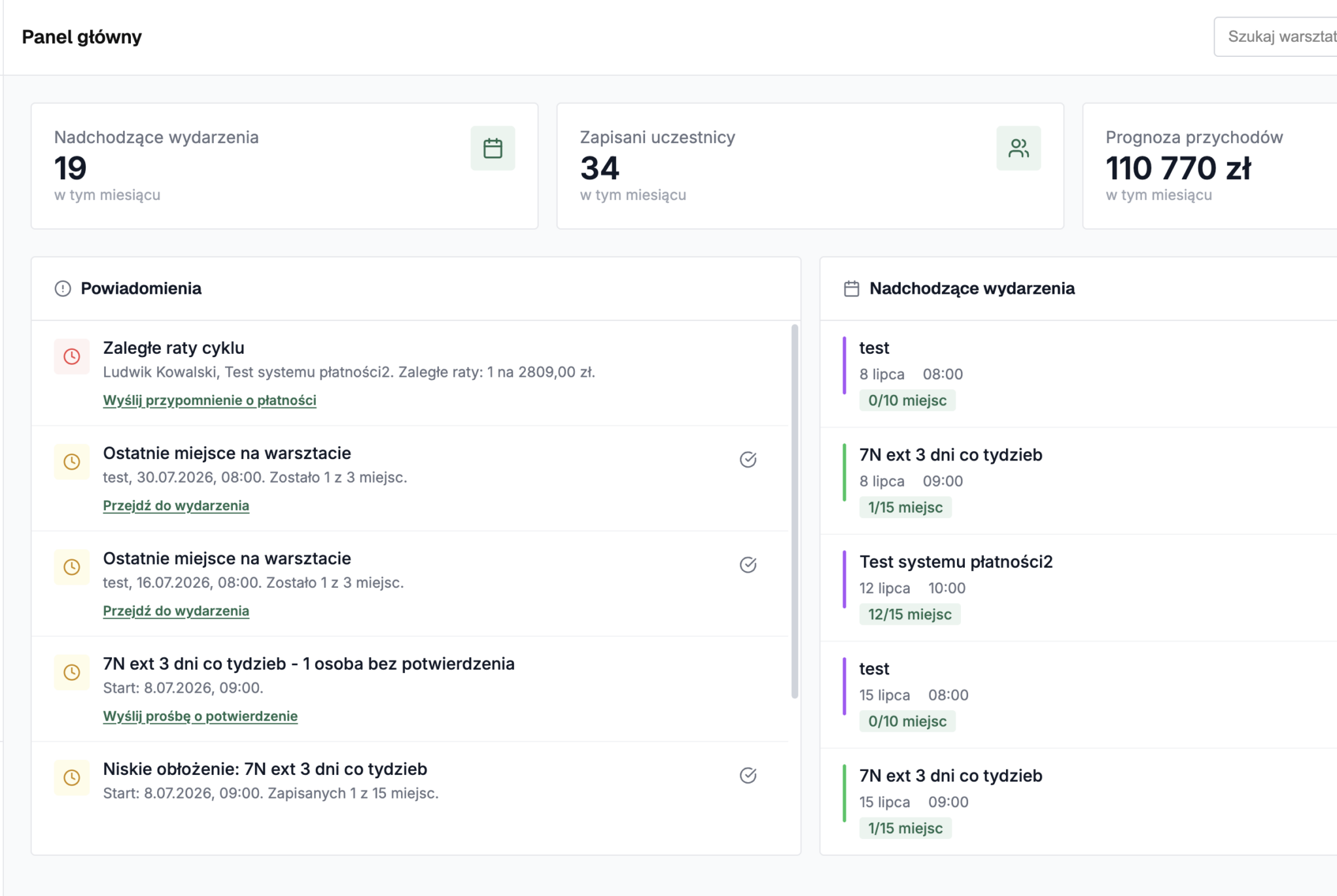Viewport: 1337px width, 896px height.
Task: Click calendar icon in Nadchodzące wydarzenia stat card
Action: point(493,148)
